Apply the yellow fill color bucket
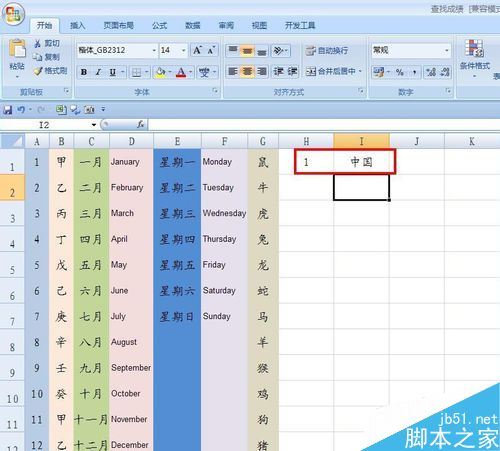 pyautogui.click(x=160, y=72)
